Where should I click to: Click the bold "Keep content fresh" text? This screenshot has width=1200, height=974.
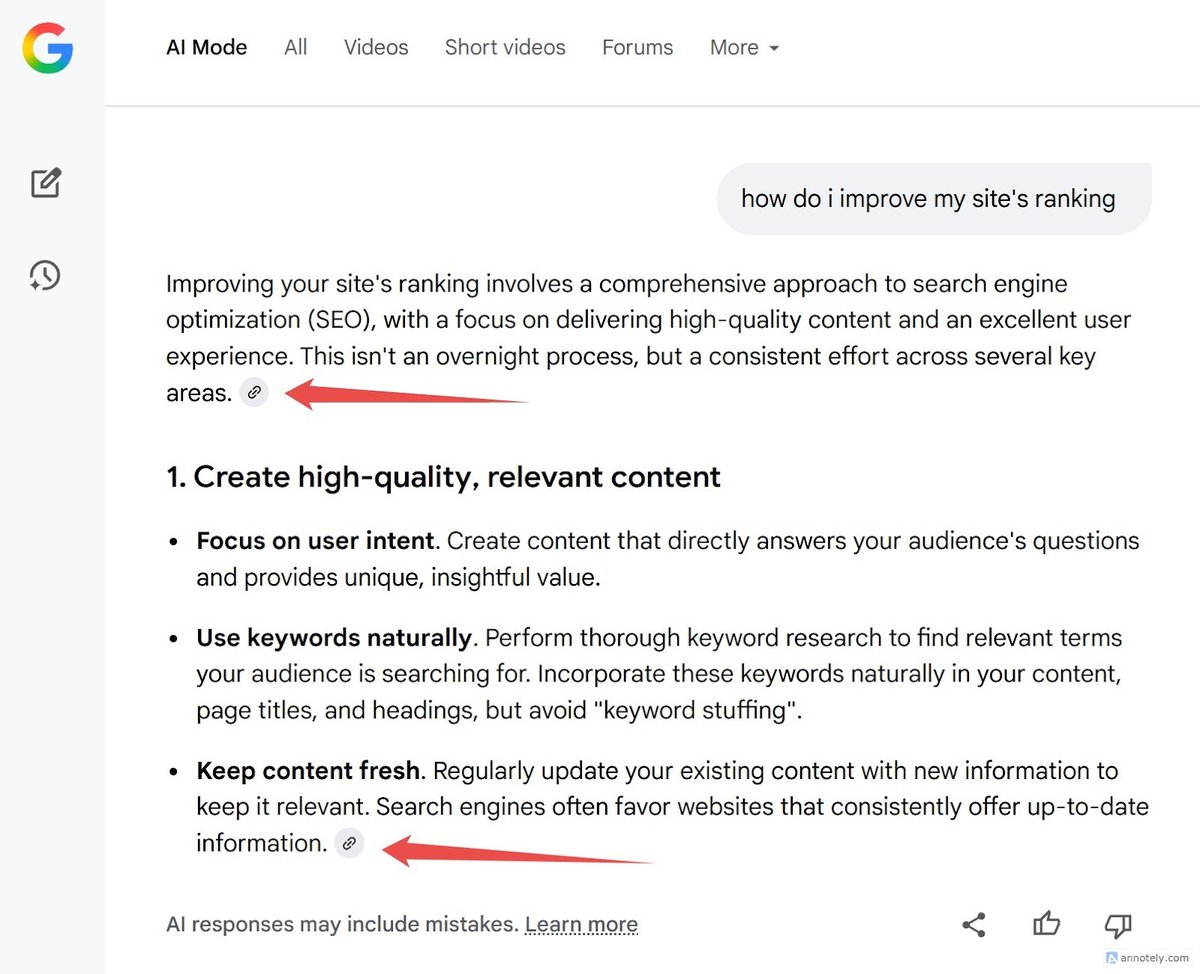(x=308, y=771)
